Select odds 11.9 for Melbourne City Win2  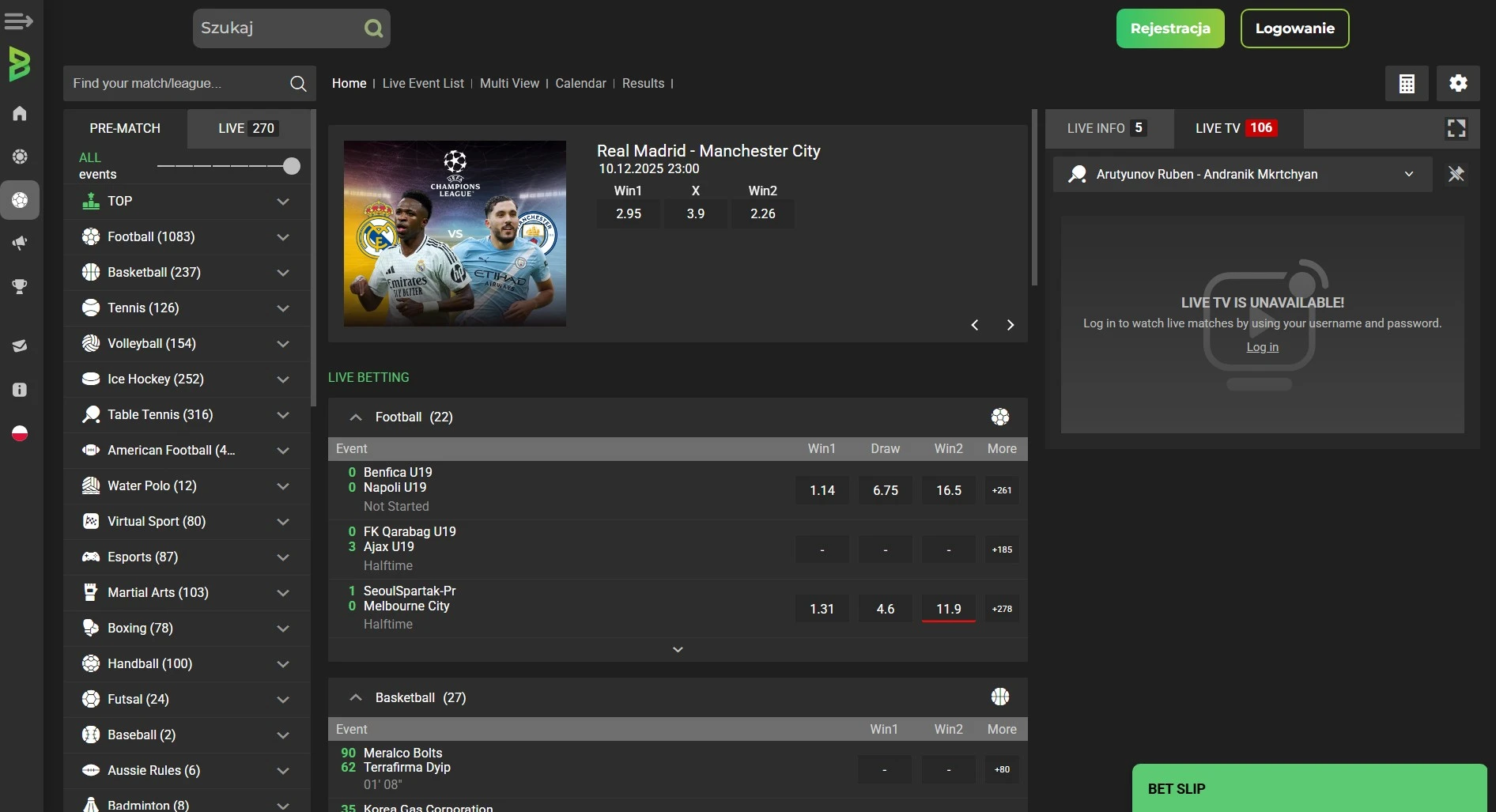(948, 609)
